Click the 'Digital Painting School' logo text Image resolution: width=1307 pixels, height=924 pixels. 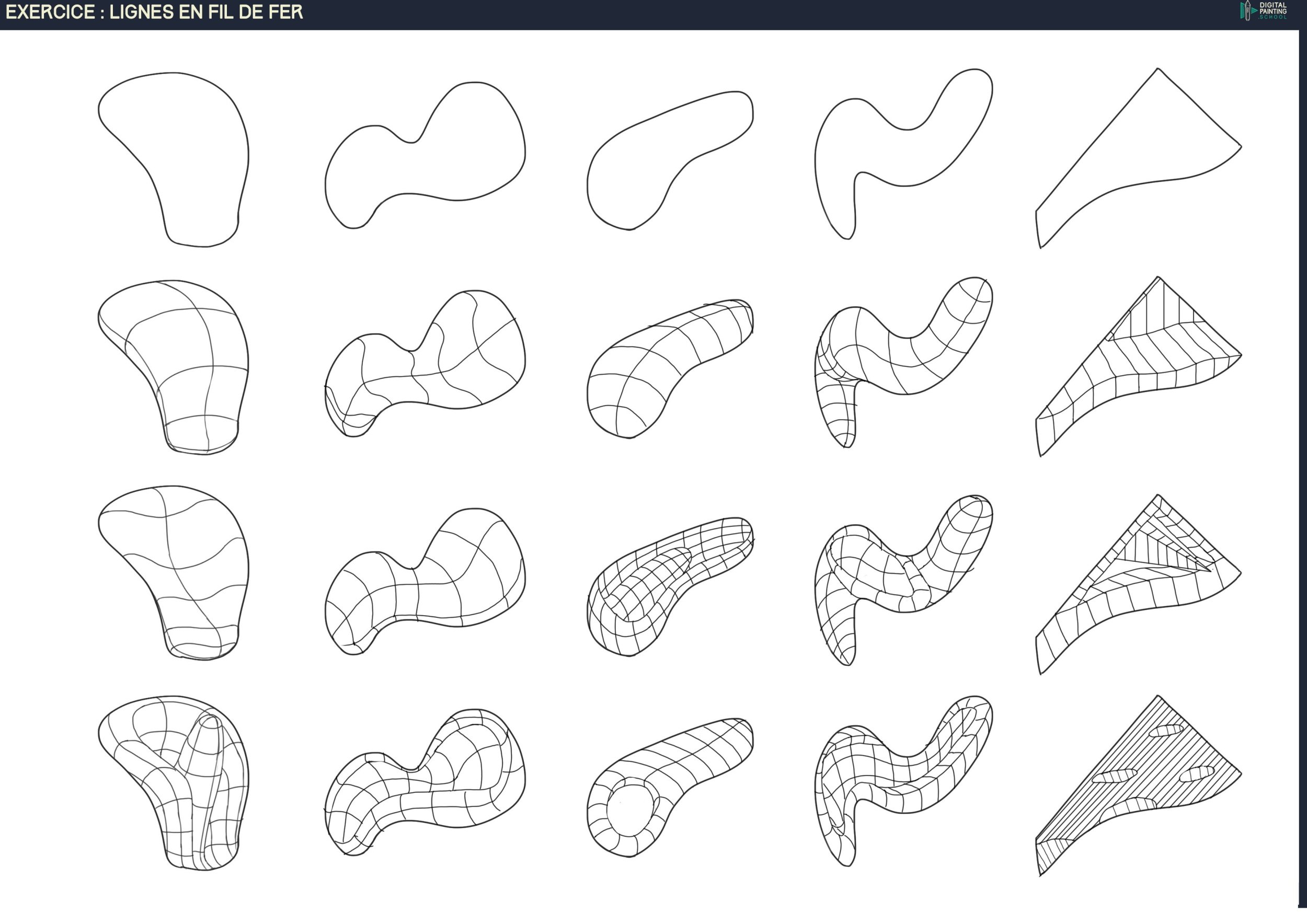tap(1273, 11)
